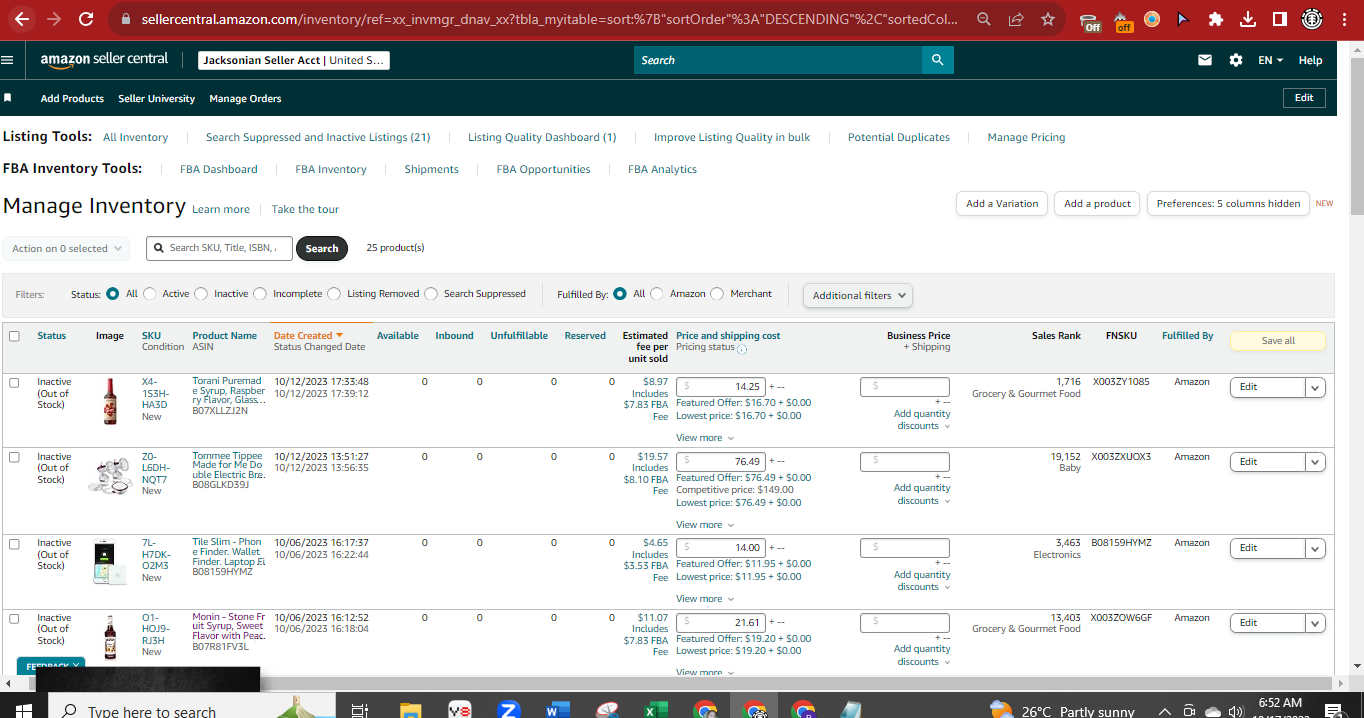Tick the select-all checkbox in table header

(x=14, y=336)
